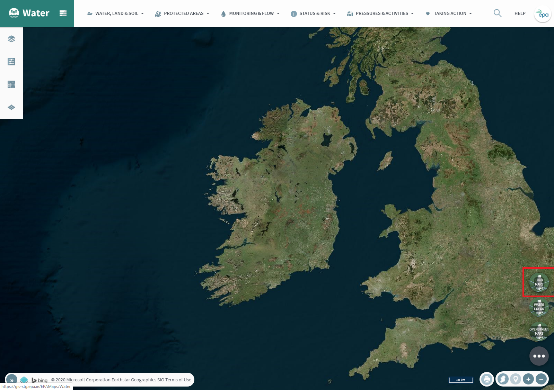Click the EPA logo

coord(542,14)
